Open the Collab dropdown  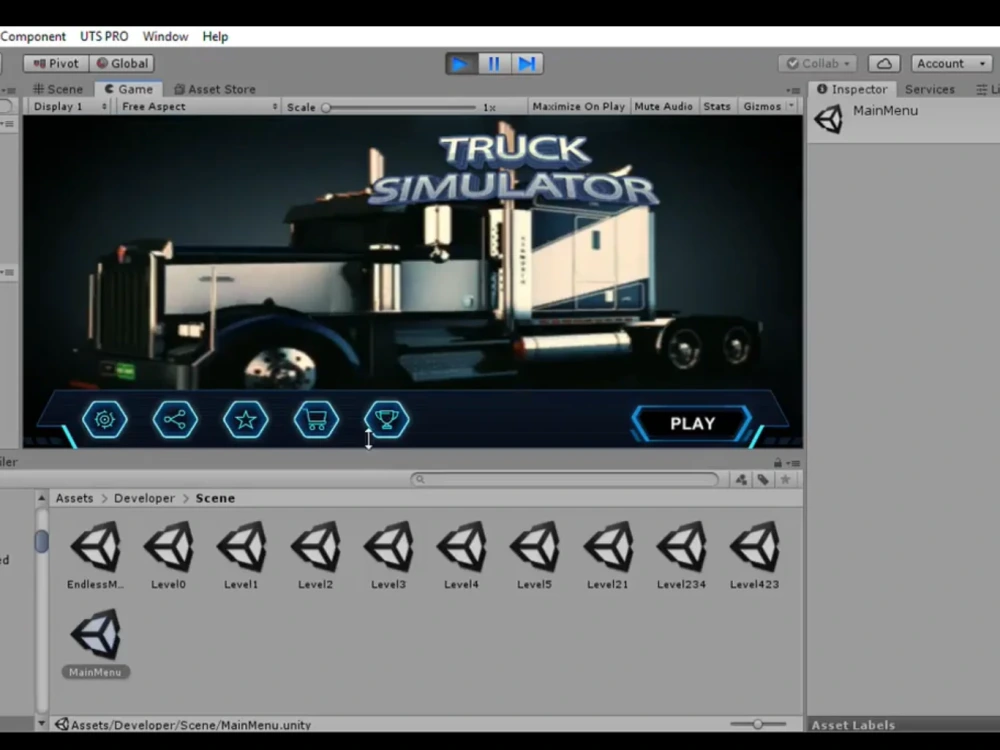[x=818, y=63]
